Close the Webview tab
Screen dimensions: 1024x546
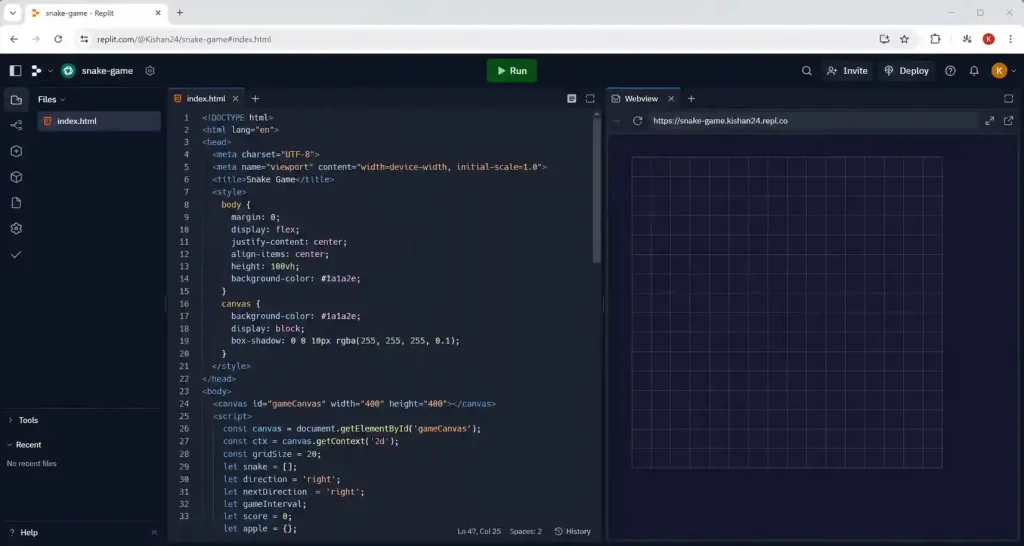click(671, 99)
